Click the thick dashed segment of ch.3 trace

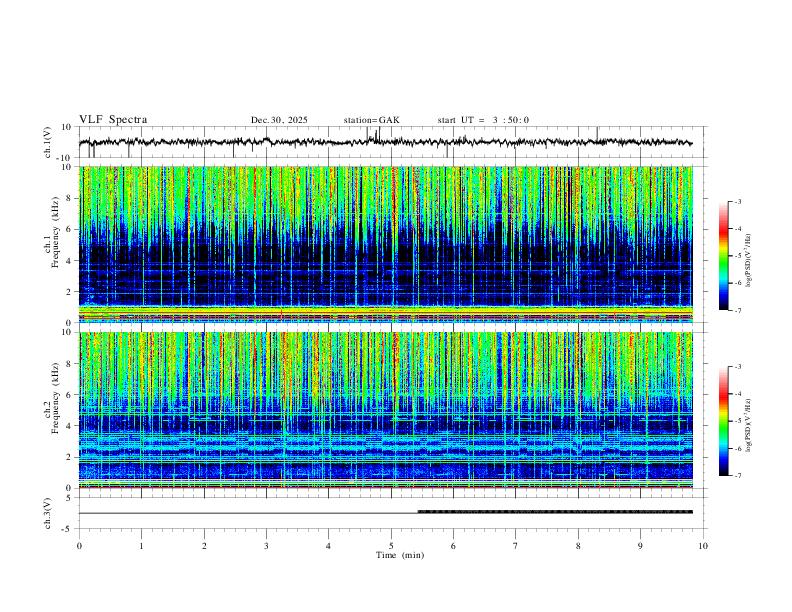(x=555, y=512)
